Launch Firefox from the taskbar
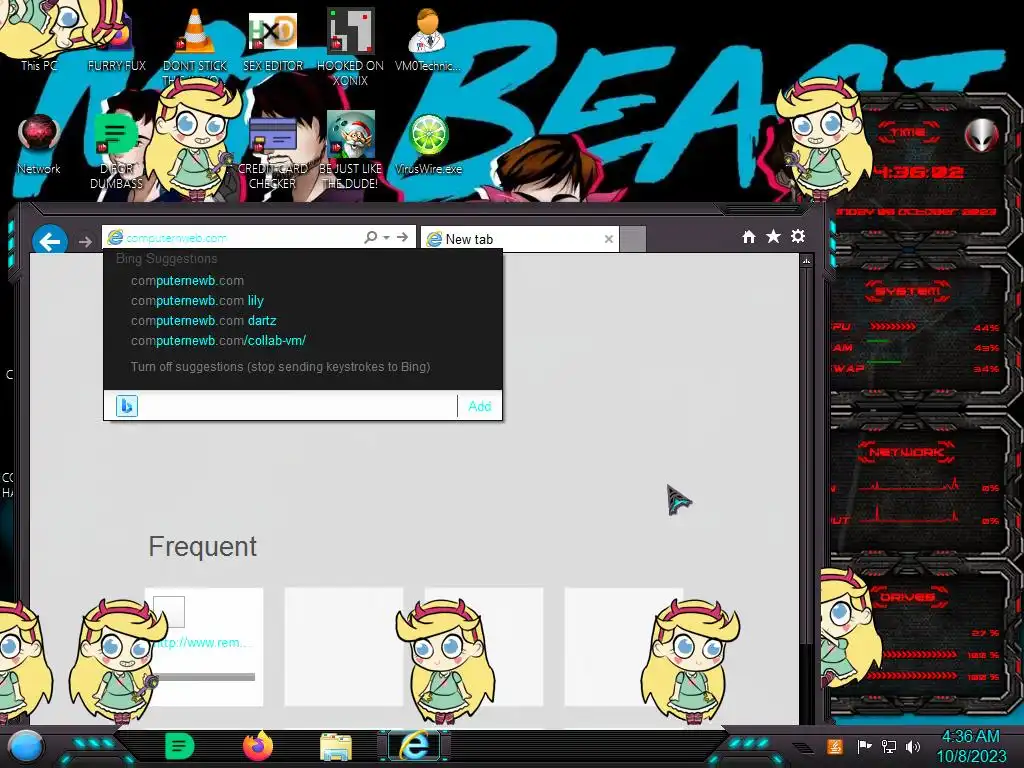This screenshot has height=768, width=1024. (258, 746)
